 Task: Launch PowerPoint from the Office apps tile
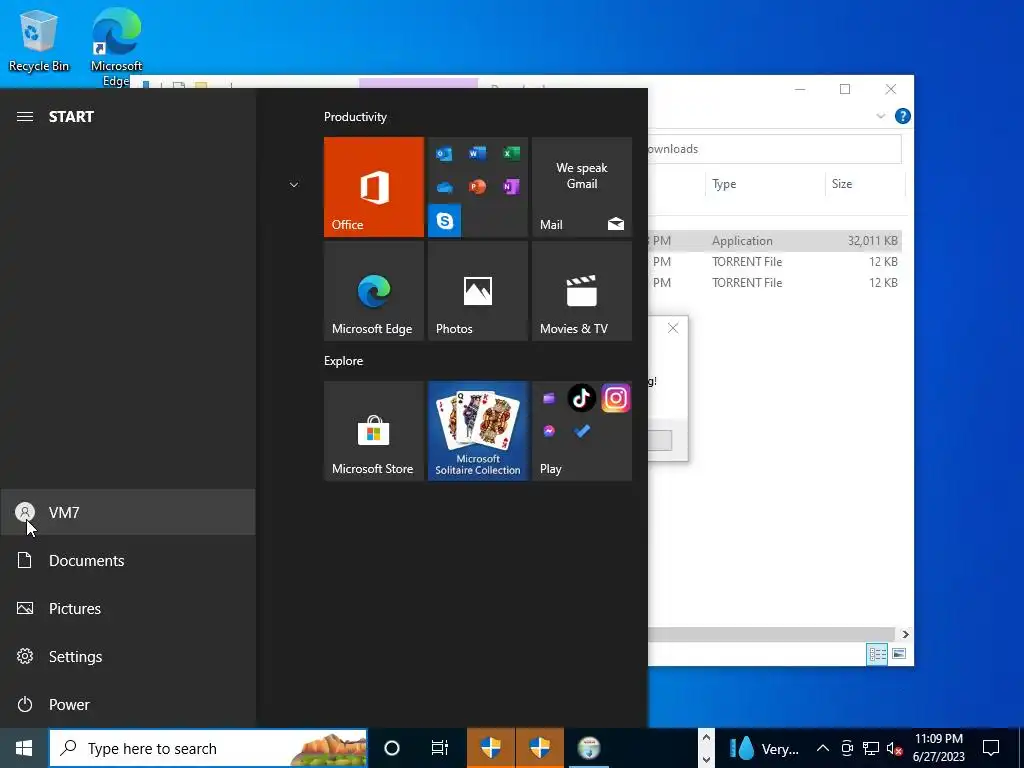pyautogui.click(x=477, y=187)
